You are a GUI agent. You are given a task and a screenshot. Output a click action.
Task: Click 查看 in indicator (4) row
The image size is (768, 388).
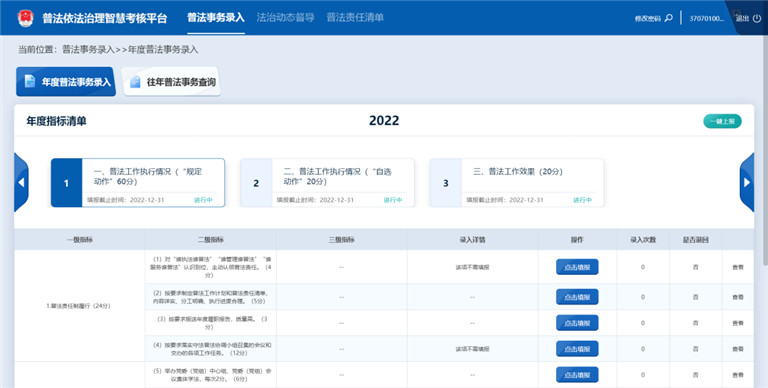pos(738,349)
